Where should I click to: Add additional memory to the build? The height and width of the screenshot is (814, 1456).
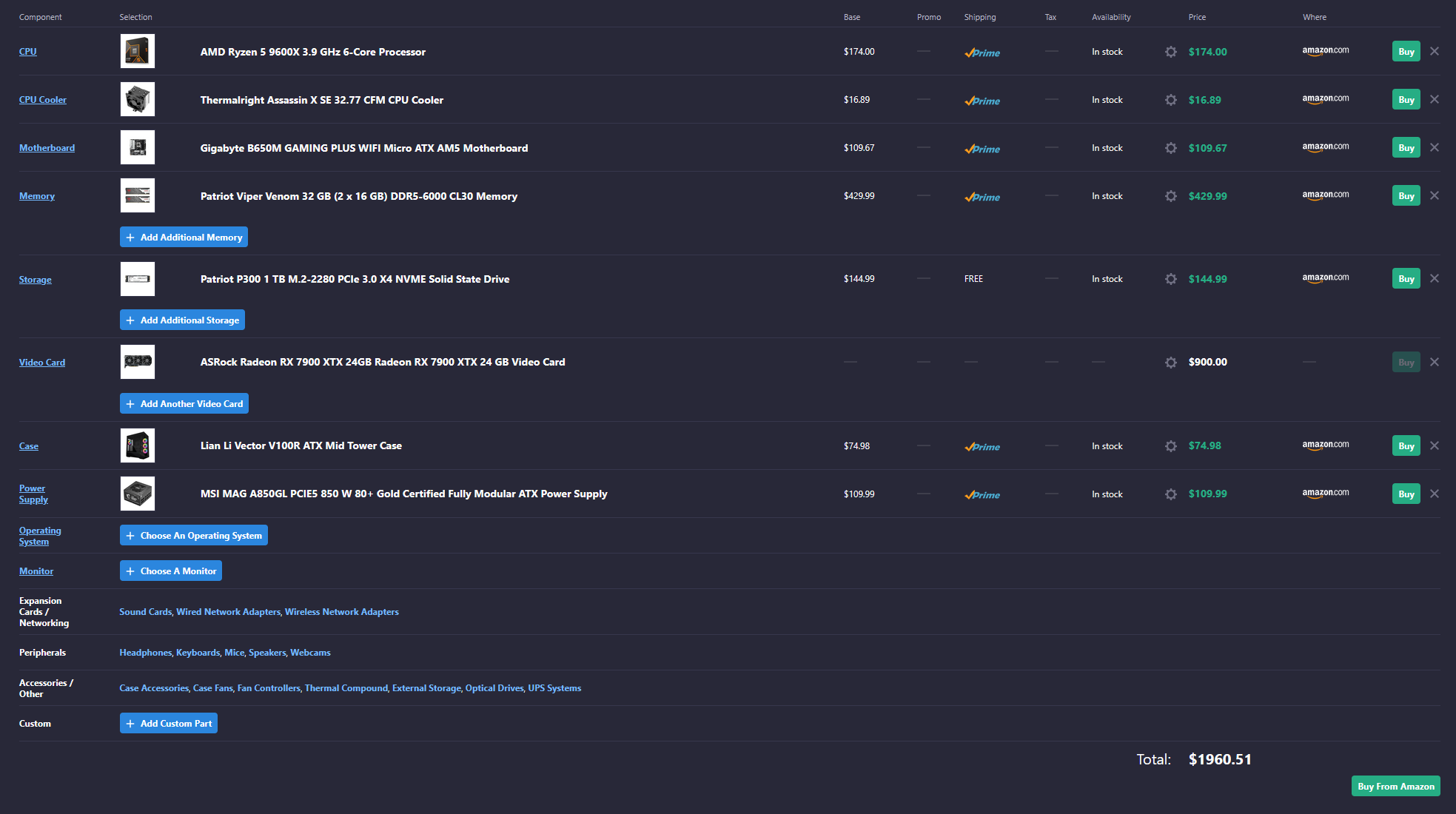pos(184,237)
